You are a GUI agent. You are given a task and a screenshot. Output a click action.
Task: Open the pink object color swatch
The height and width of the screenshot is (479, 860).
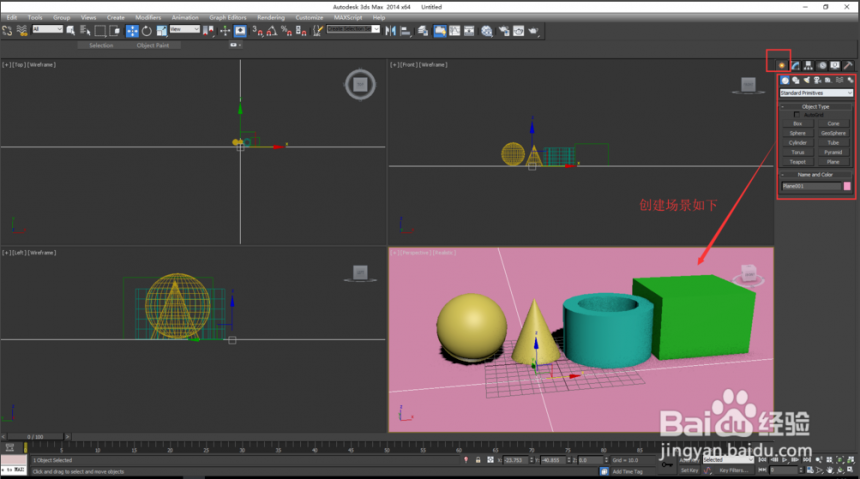[847, 186]
